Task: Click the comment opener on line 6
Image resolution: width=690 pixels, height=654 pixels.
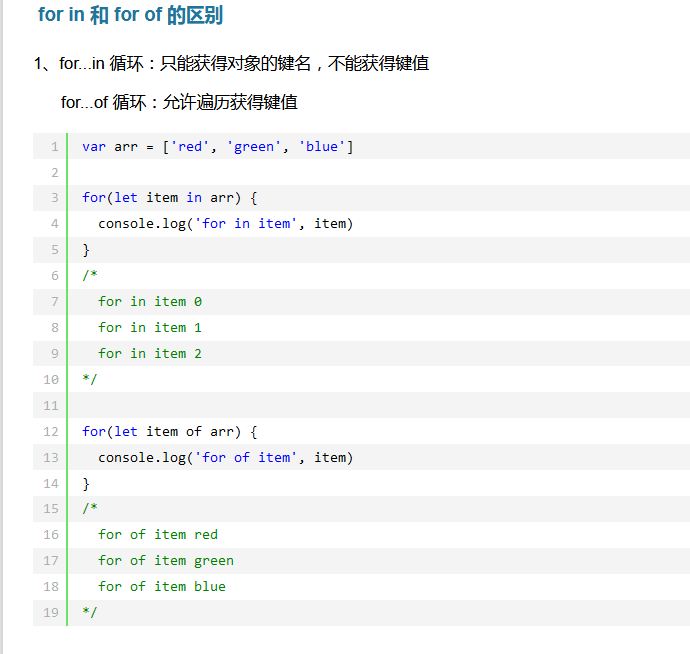Action: tap(90, 275)
